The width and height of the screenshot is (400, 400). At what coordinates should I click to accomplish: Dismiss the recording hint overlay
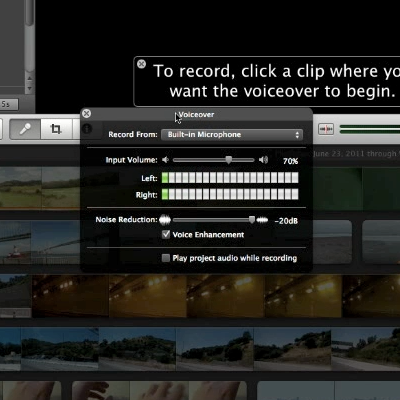coord(141,64)
